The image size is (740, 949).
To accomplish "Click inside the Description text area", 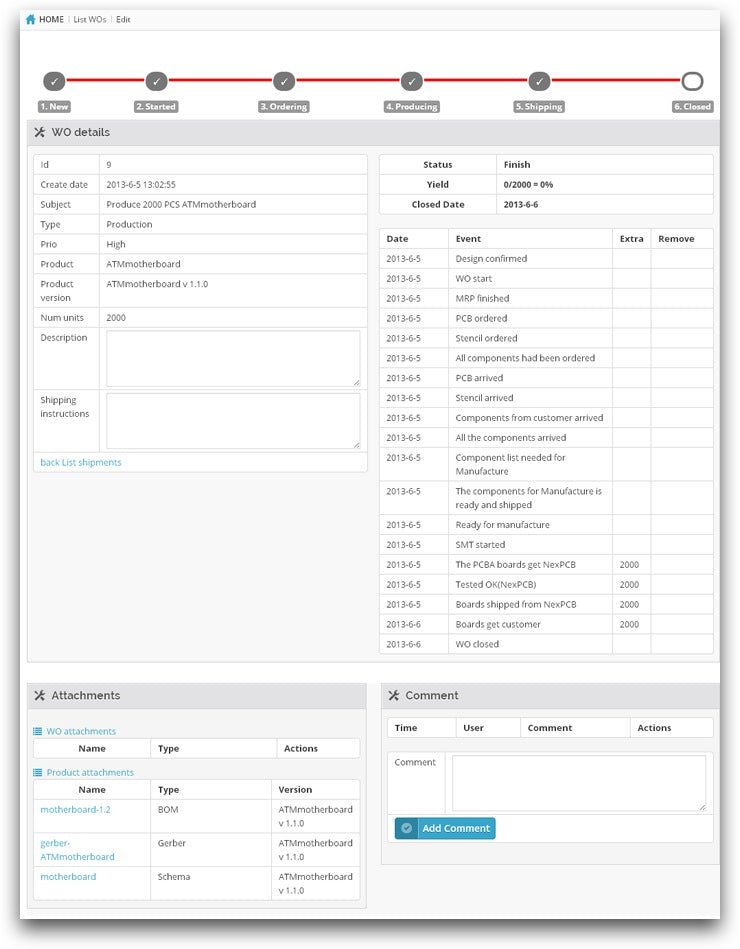I will 233,358.
